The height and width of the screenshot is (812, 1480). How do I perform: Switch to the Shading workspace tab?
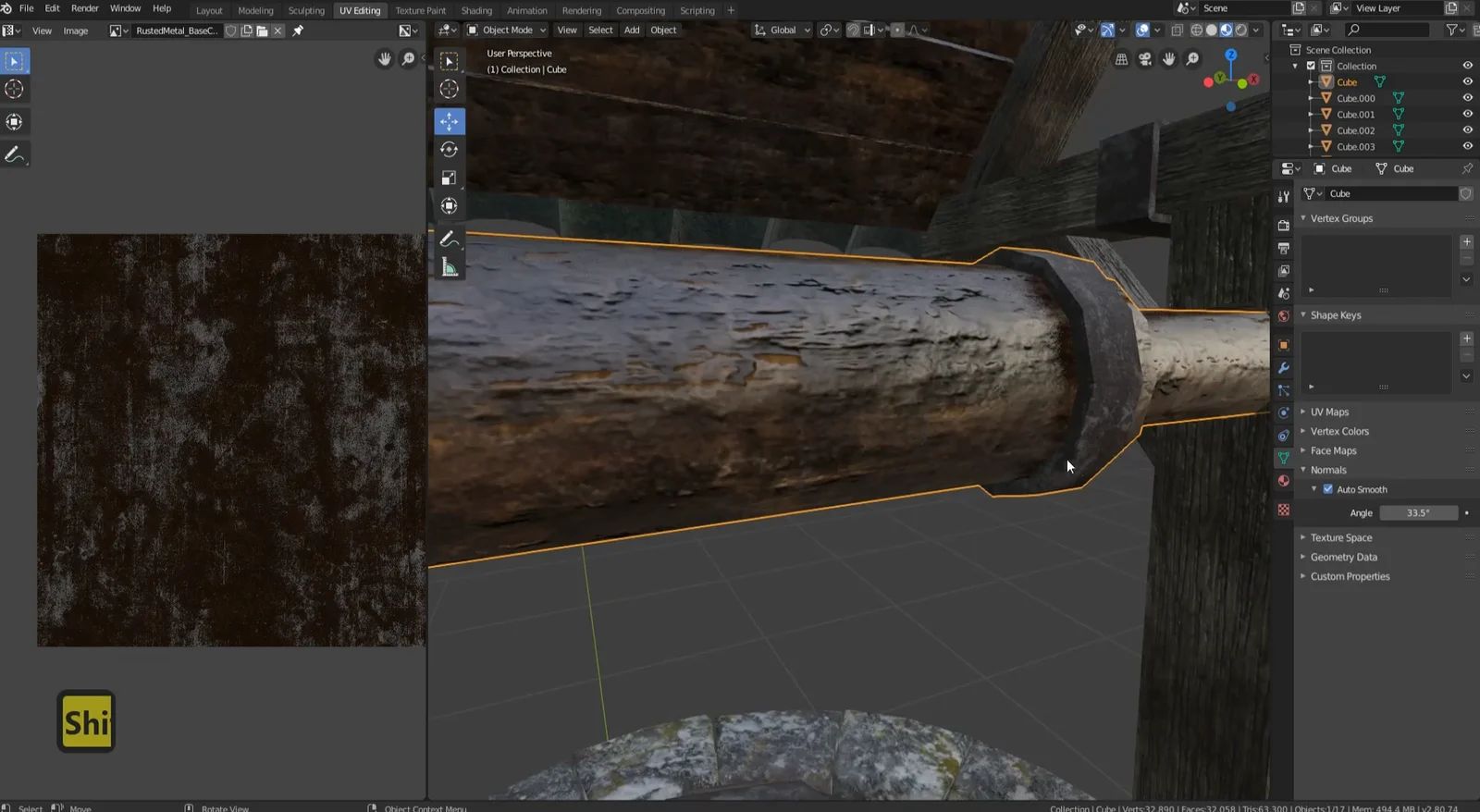476,10
